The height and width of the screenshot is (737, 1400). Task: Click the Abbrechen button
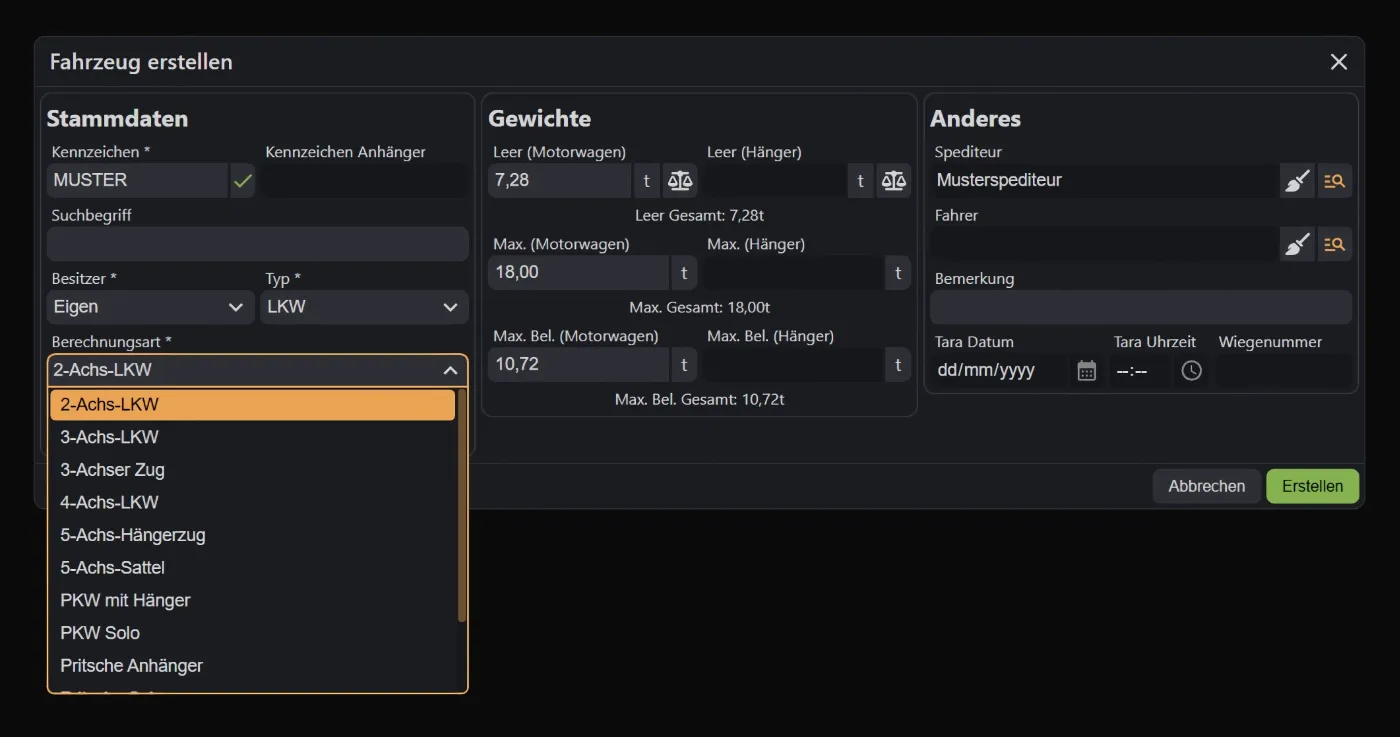[1207, 486]
